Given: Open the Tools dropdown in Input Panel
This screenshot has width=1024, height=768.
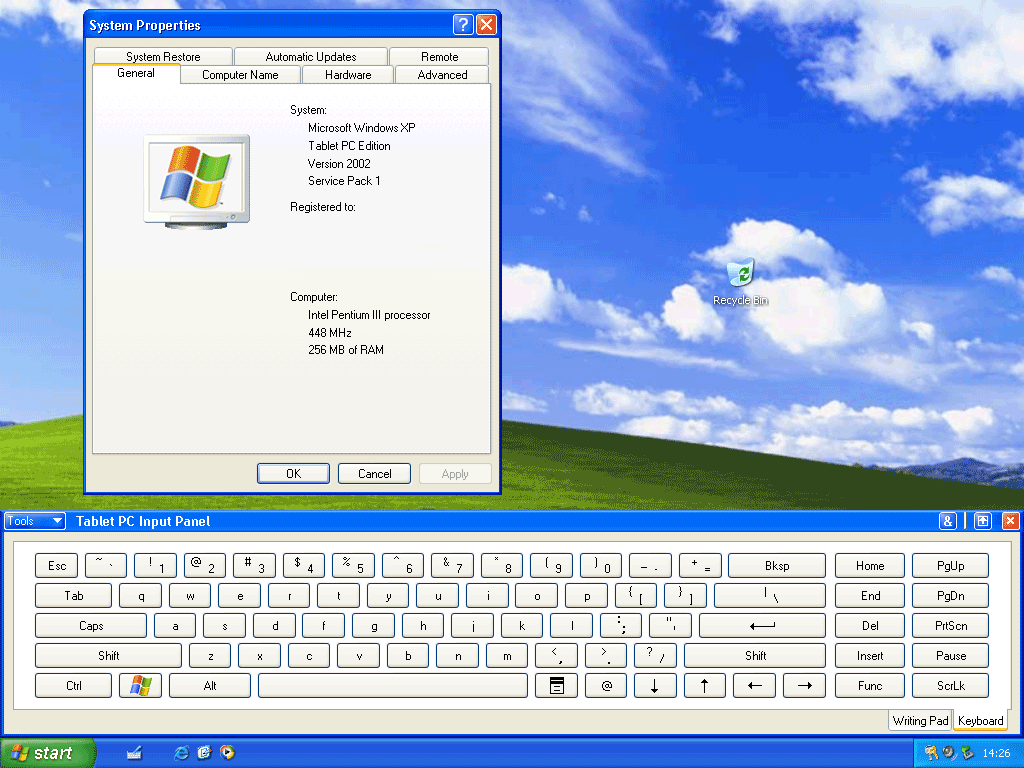Looking at the screenshot, I should click(35, 521).
